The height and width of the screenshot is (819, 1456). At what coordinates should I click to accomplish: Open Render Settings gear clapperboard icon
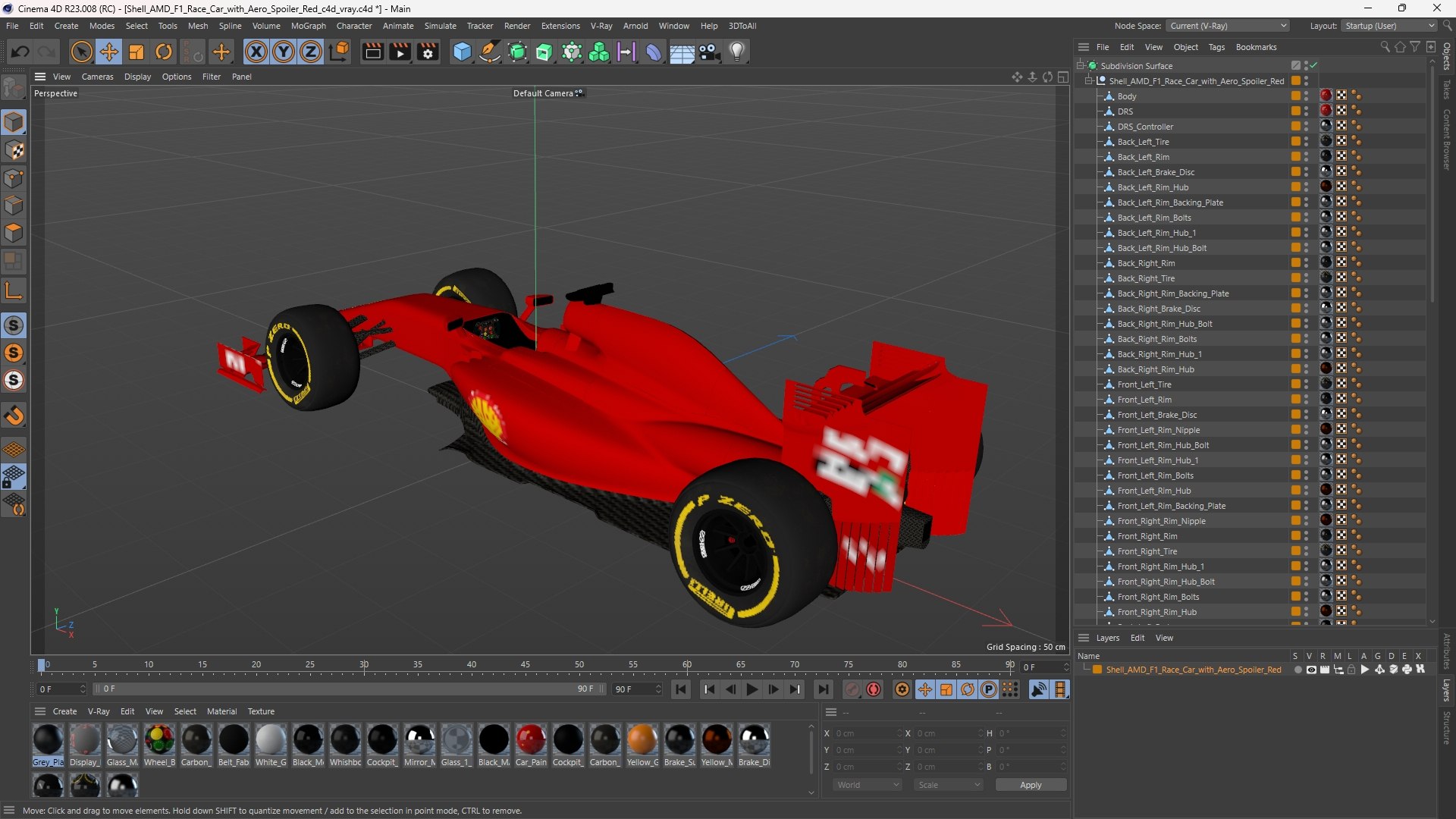click(x=428, y=52)
